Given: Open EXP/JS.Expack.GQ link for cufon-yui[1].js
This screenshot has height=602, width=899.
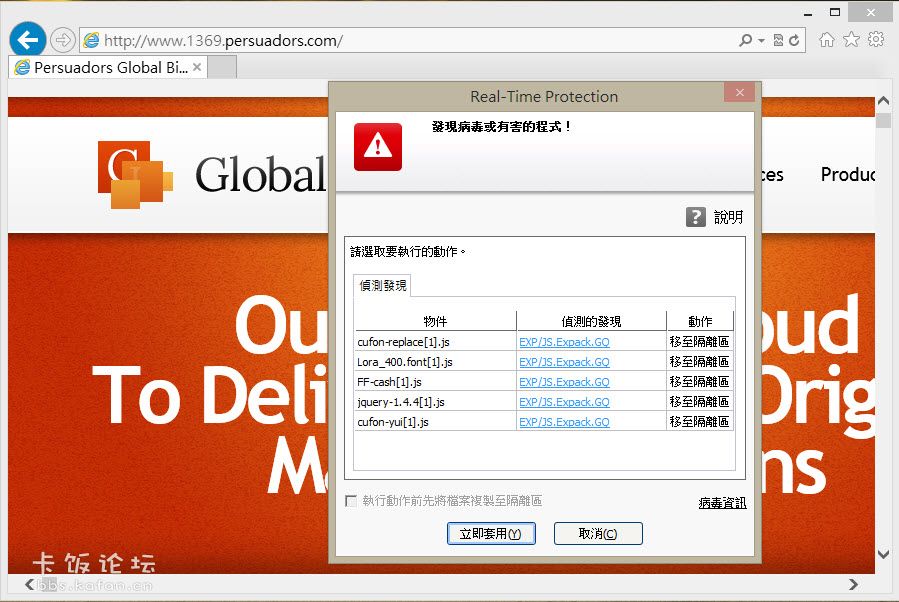Looking at the screenshot, I should pyautogui.click(x=564, y=423).
